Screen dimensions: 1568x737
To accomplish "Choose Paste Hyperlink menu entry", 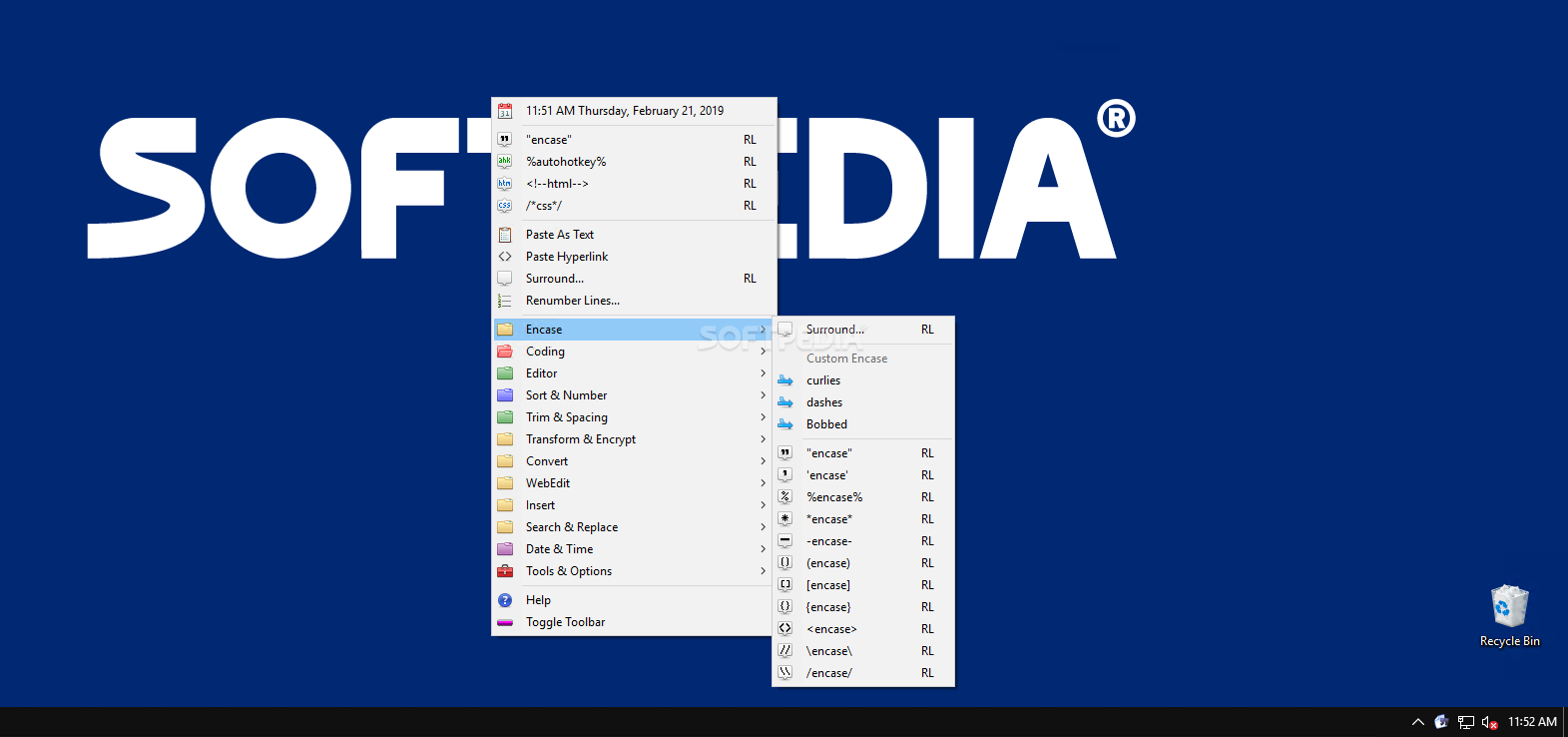I will 634,257.
